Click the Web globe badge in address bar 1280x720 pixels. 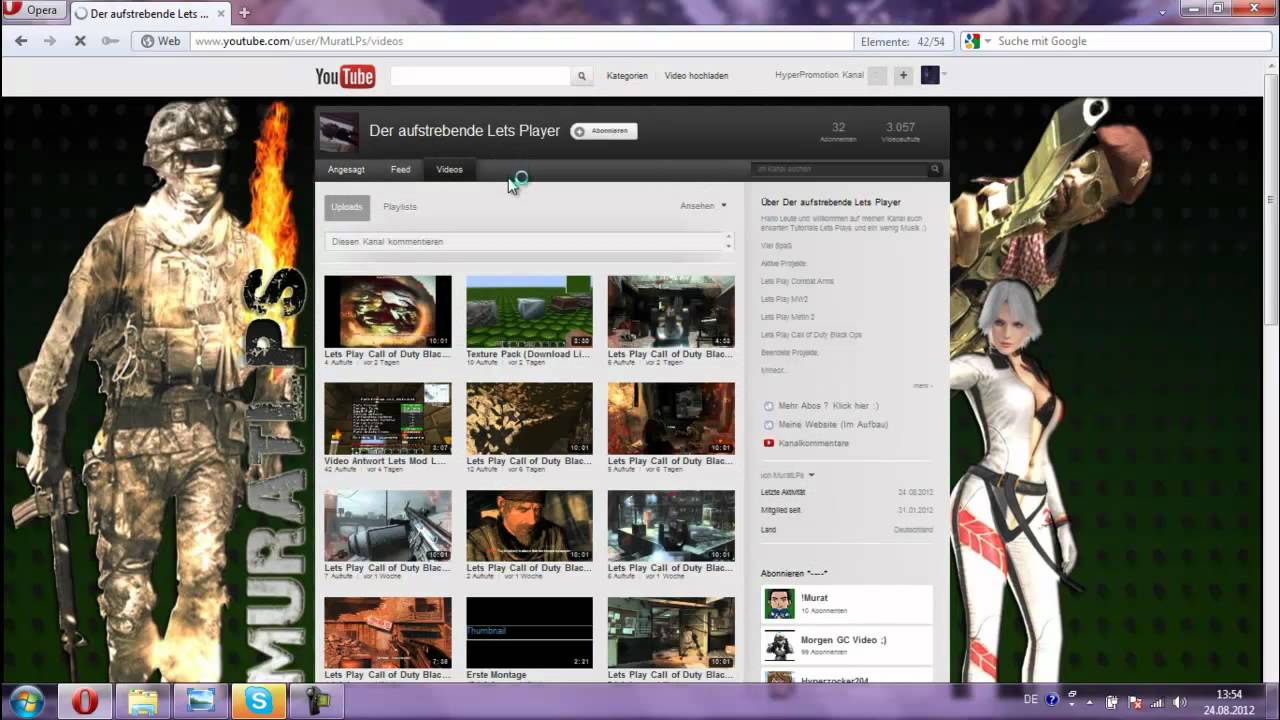point(161,41)
